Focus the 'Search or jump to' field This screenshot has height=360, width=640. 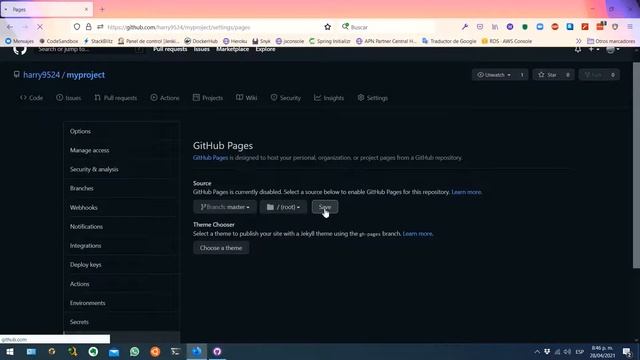(x=90, y=49)
